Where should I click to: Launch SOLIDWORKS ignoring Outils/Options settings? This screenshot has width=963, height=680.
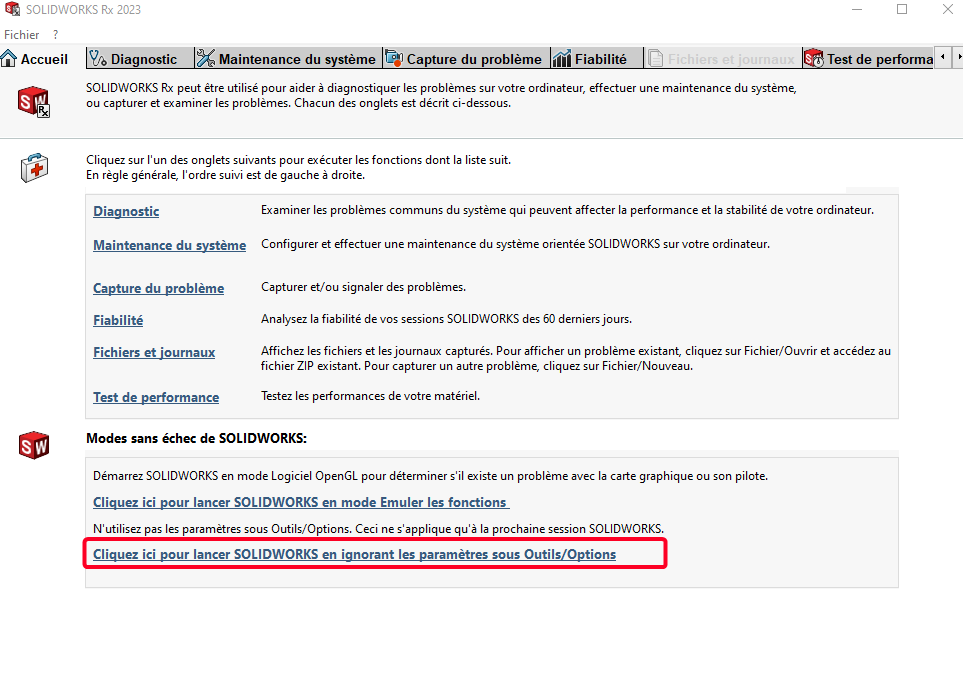pyautogui.click(x=354, y=554)
